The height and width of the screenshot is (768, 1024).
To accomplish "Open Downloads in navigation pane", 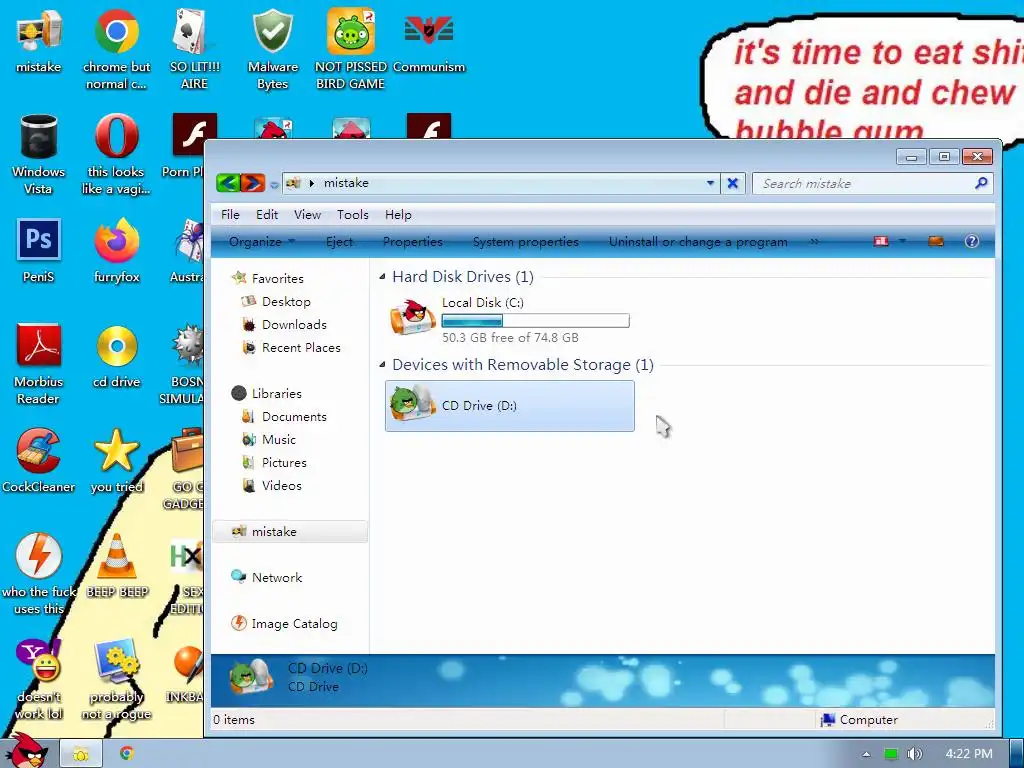I will pos(283,325).
